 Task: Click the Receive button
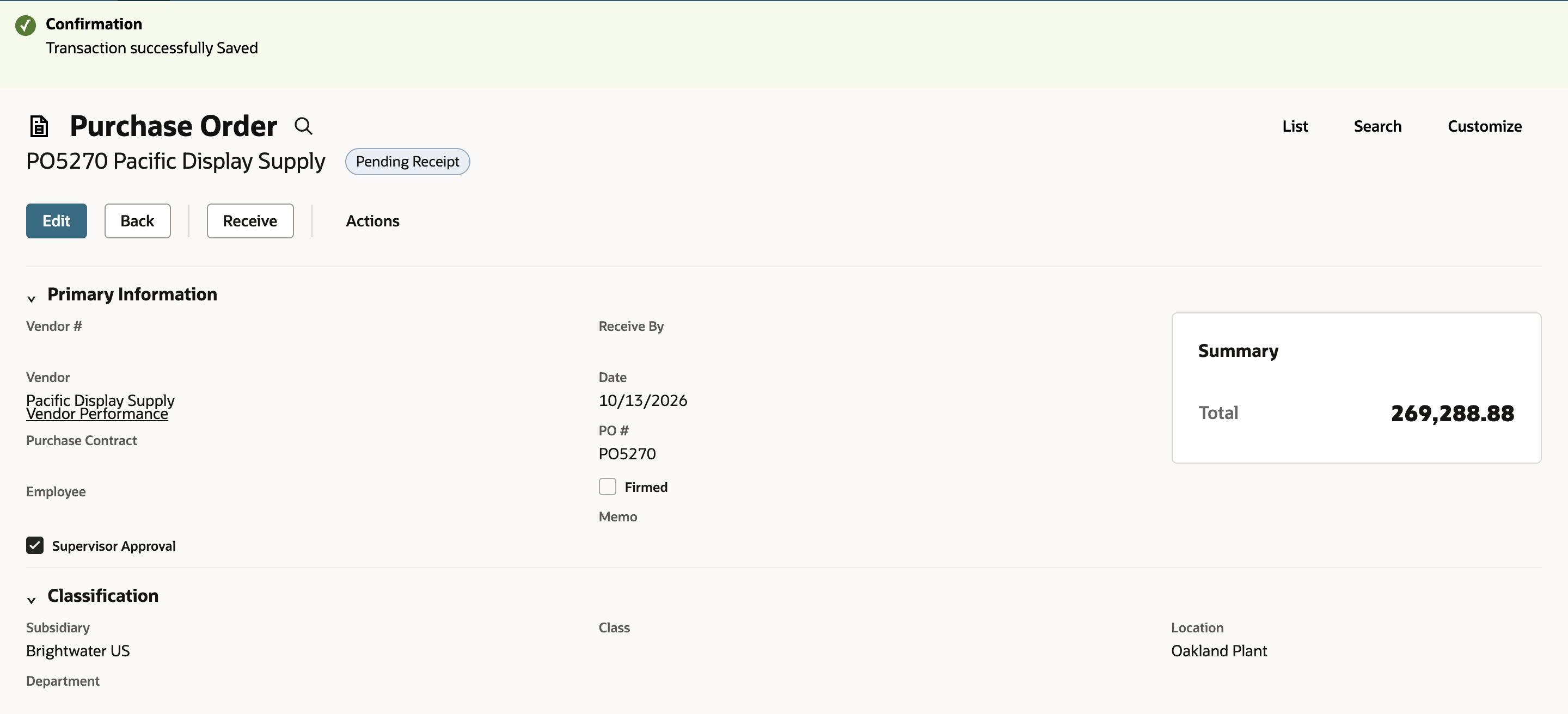(250, 221)
